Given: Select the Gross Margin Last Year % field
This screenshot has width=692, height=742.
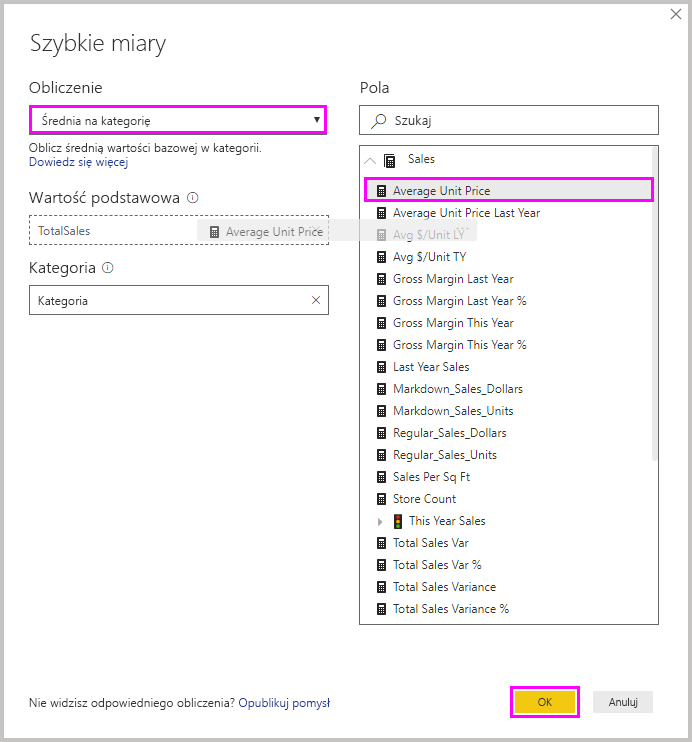Looking at the screenshot, I should [x=460, y=301].
